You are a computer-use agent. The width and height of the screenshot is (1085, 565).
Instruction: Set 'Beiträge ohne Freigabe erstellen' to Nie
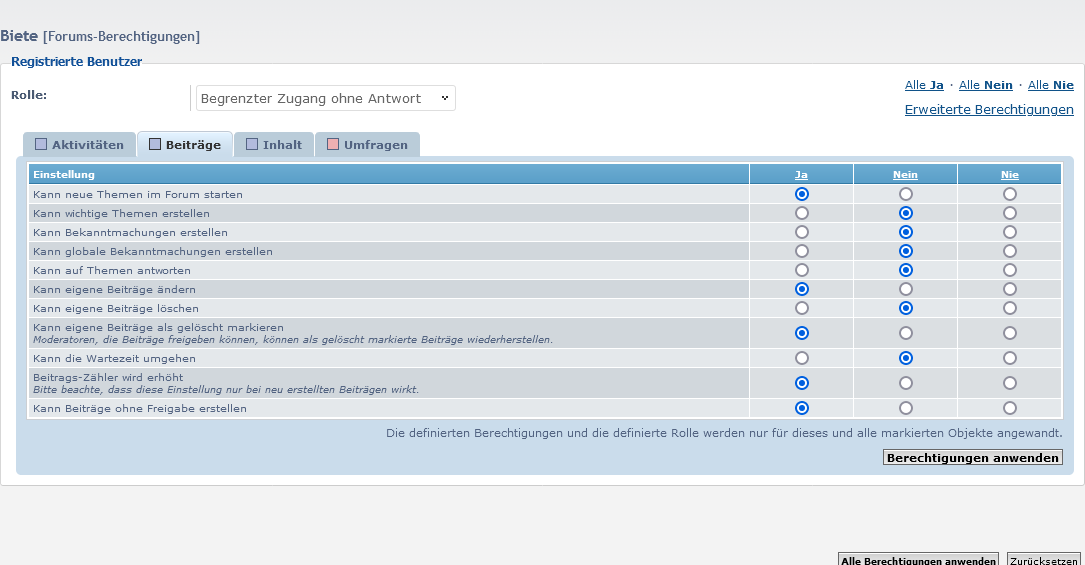(1010, 408)
